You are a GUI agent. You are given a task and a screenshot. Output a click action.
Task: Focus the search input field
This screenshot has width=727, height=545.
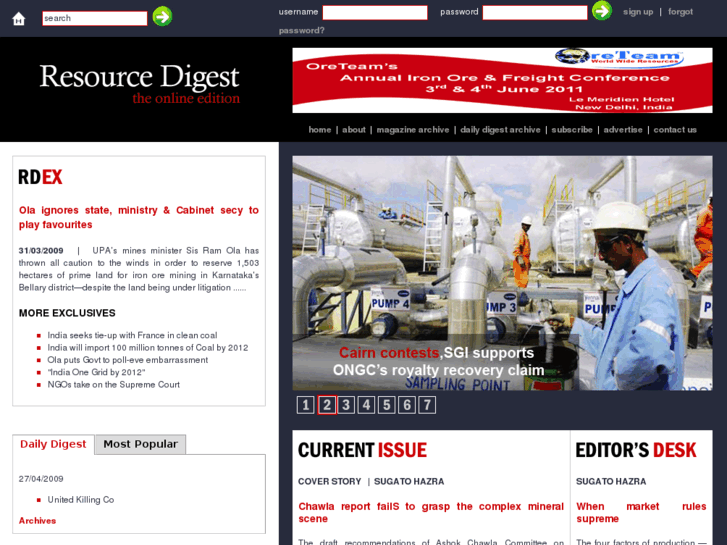pos(95,18)
